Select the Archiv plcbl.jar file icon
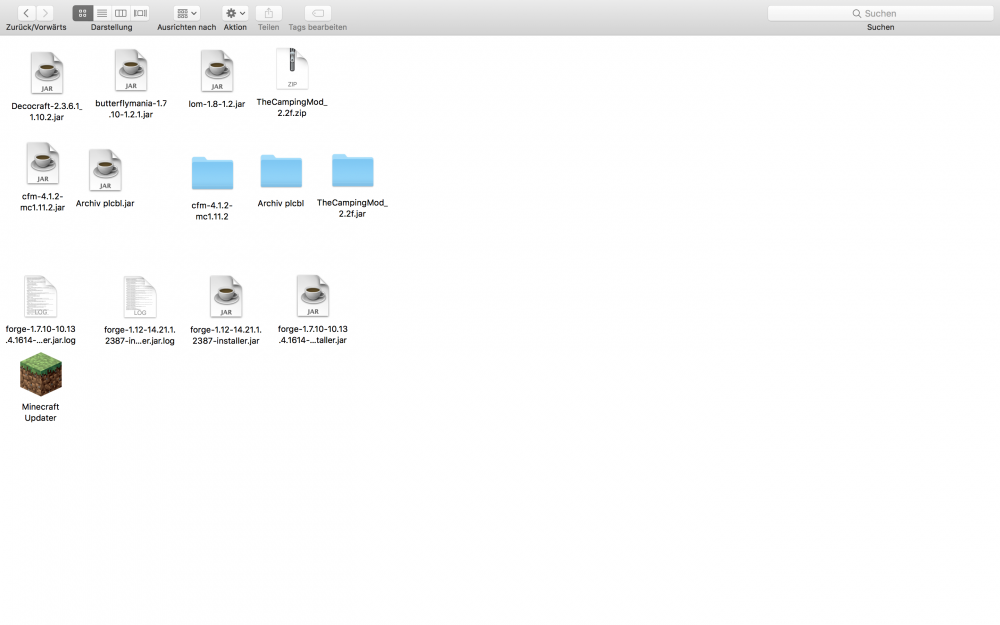This screenshot has height=625, width=1000. (x=105, y=170)
